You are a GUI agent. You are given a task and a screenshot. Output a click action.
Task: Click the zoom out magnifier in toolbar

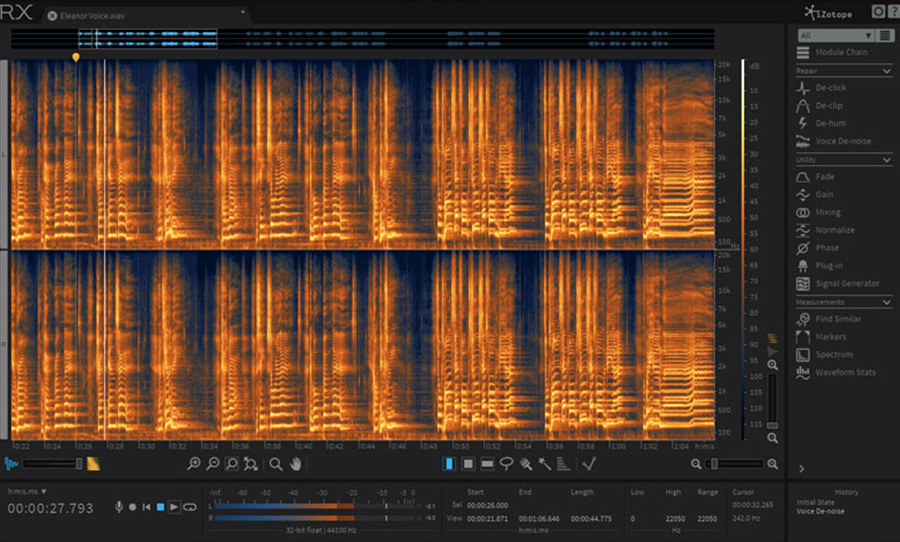point(213,464)
